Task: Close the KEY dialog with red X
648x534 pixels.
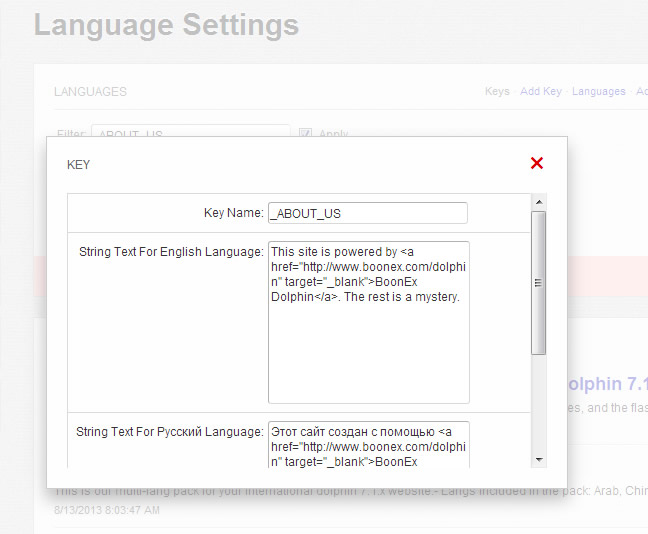Action: pos(537,163)
